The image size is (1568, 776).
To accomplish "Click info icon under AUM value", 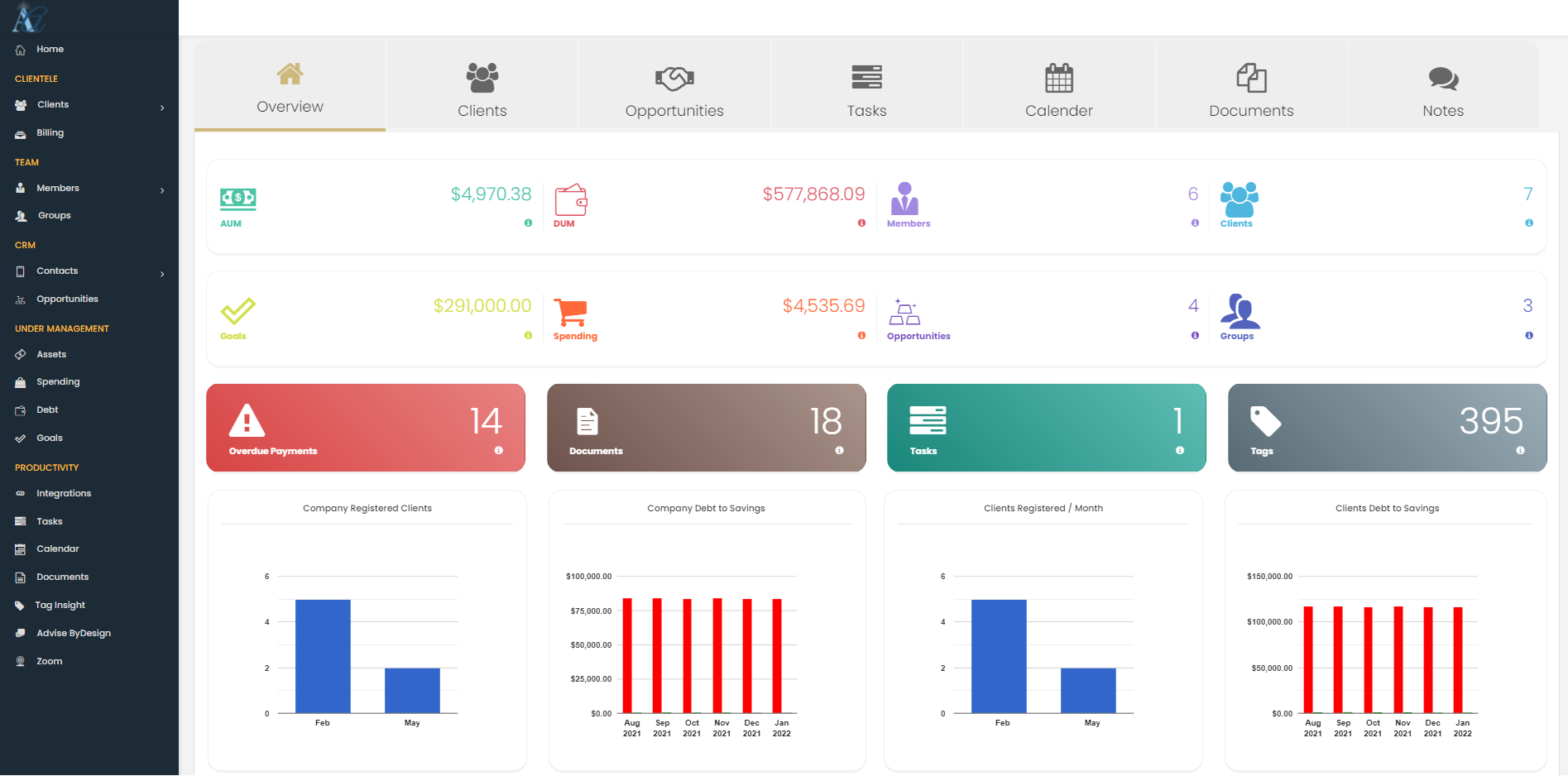I will [528, 223].
